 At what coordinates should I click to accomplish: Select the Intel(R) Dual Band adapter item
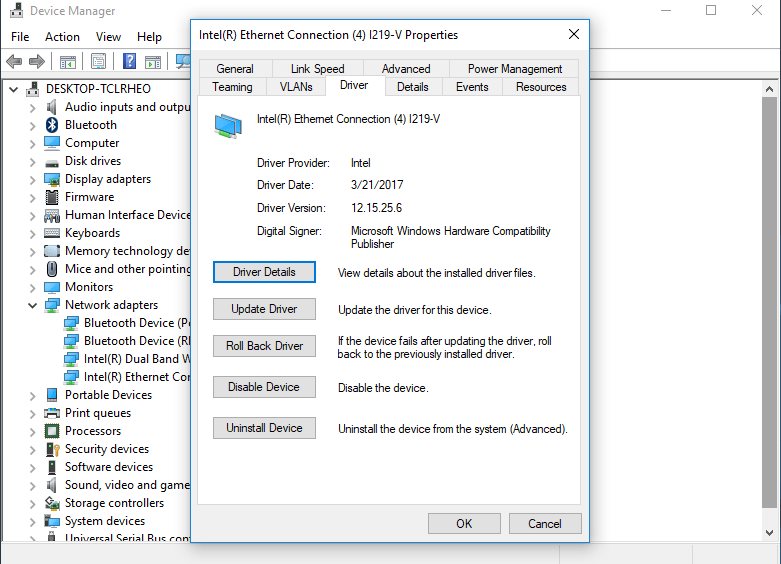(x=127, y=359)
